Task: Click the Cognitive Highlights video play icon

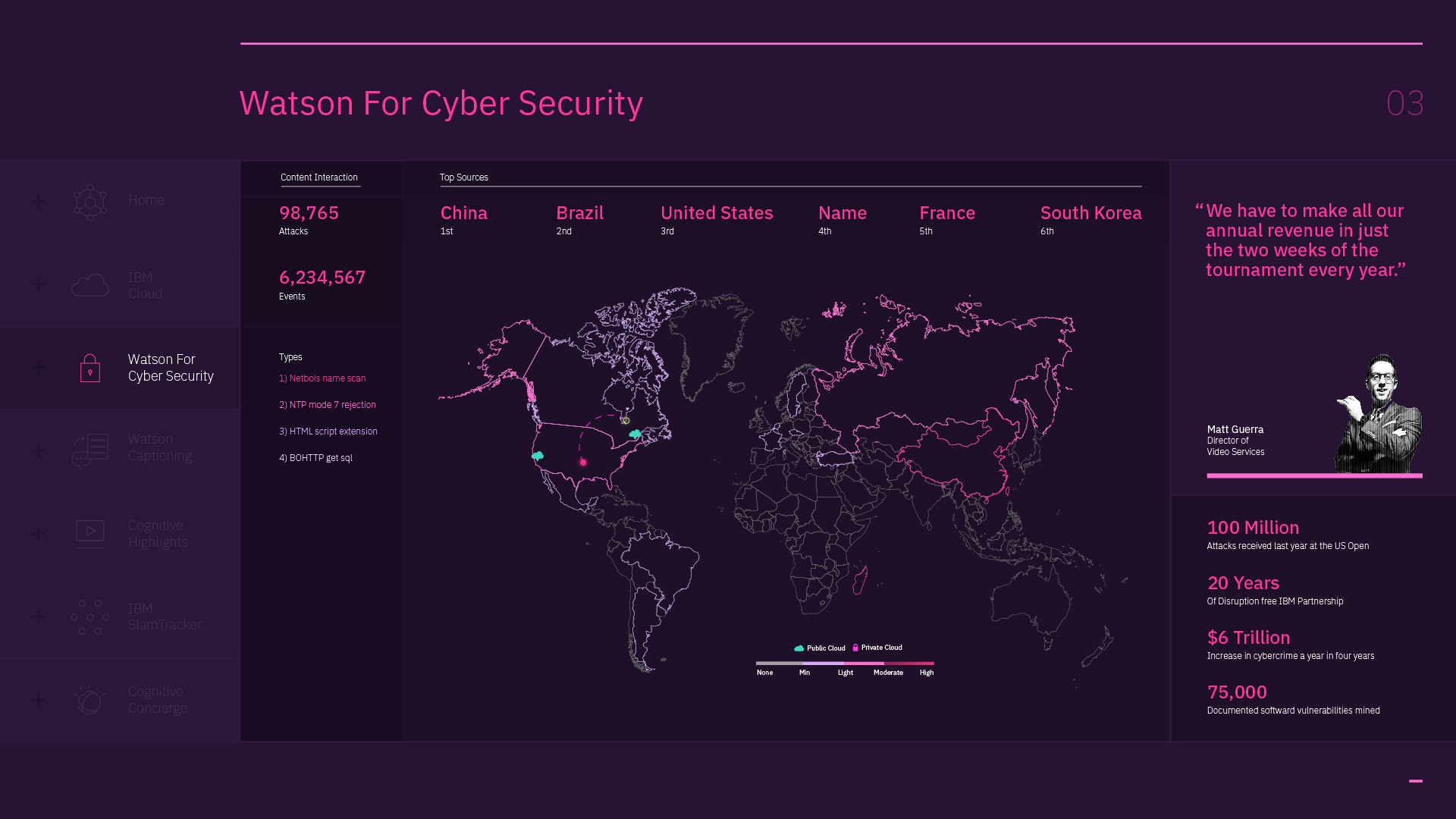Action: (x=90, y=533)
